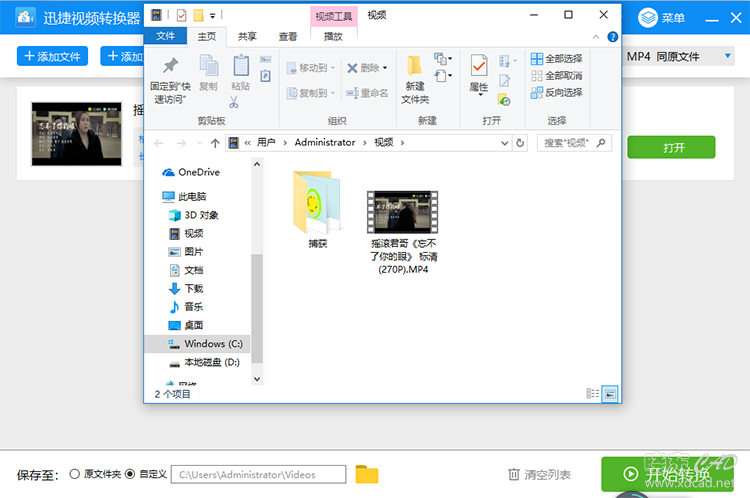This screenshot has height=498, width=750.
Task: Click the 迅捷视频转换器 app logo
Action: [25, 18]
